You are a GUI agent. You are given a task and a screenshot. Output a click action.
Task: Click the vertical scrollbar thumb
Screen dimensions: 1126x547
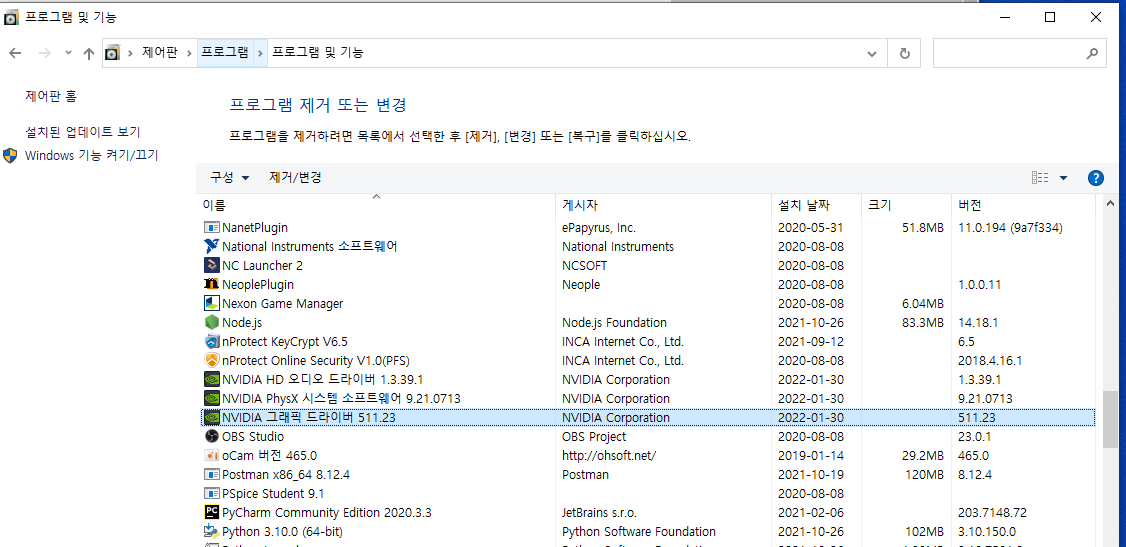1111,420
